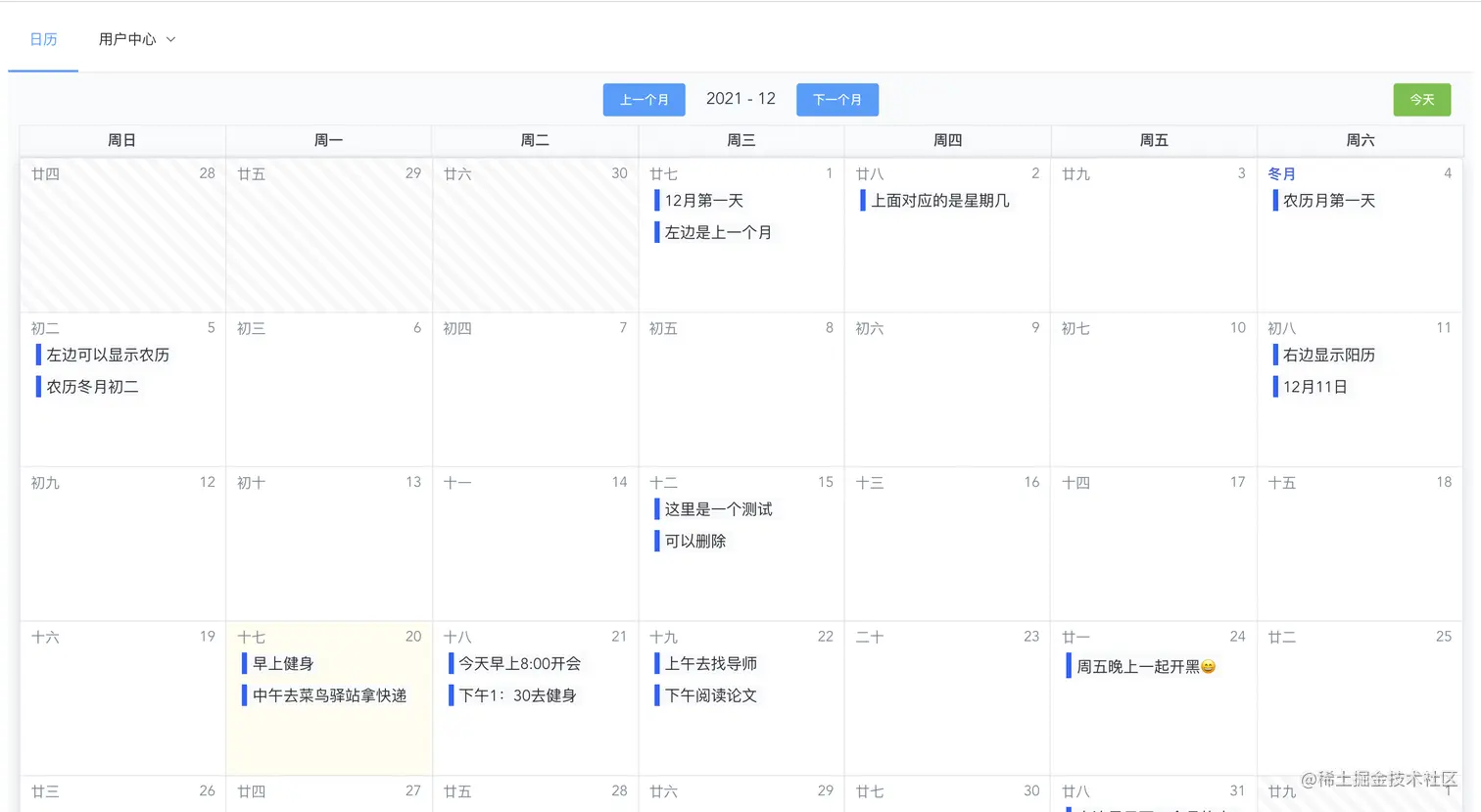Screen dimensions: 1481x812
Task: Click the 早上健身 event on December 20
Action: (282, 663)
